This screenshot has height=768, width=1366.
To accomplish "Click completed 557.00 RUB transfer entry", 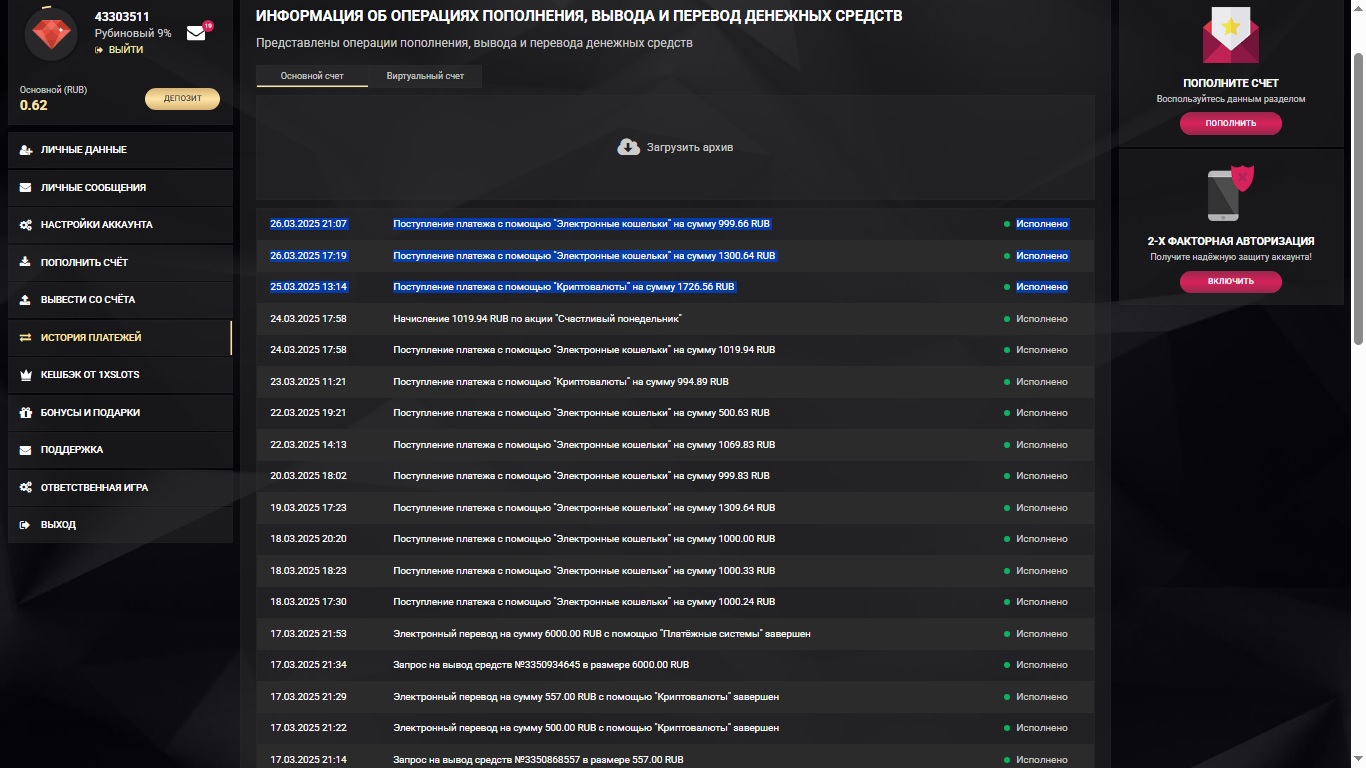I will [586, 697].
